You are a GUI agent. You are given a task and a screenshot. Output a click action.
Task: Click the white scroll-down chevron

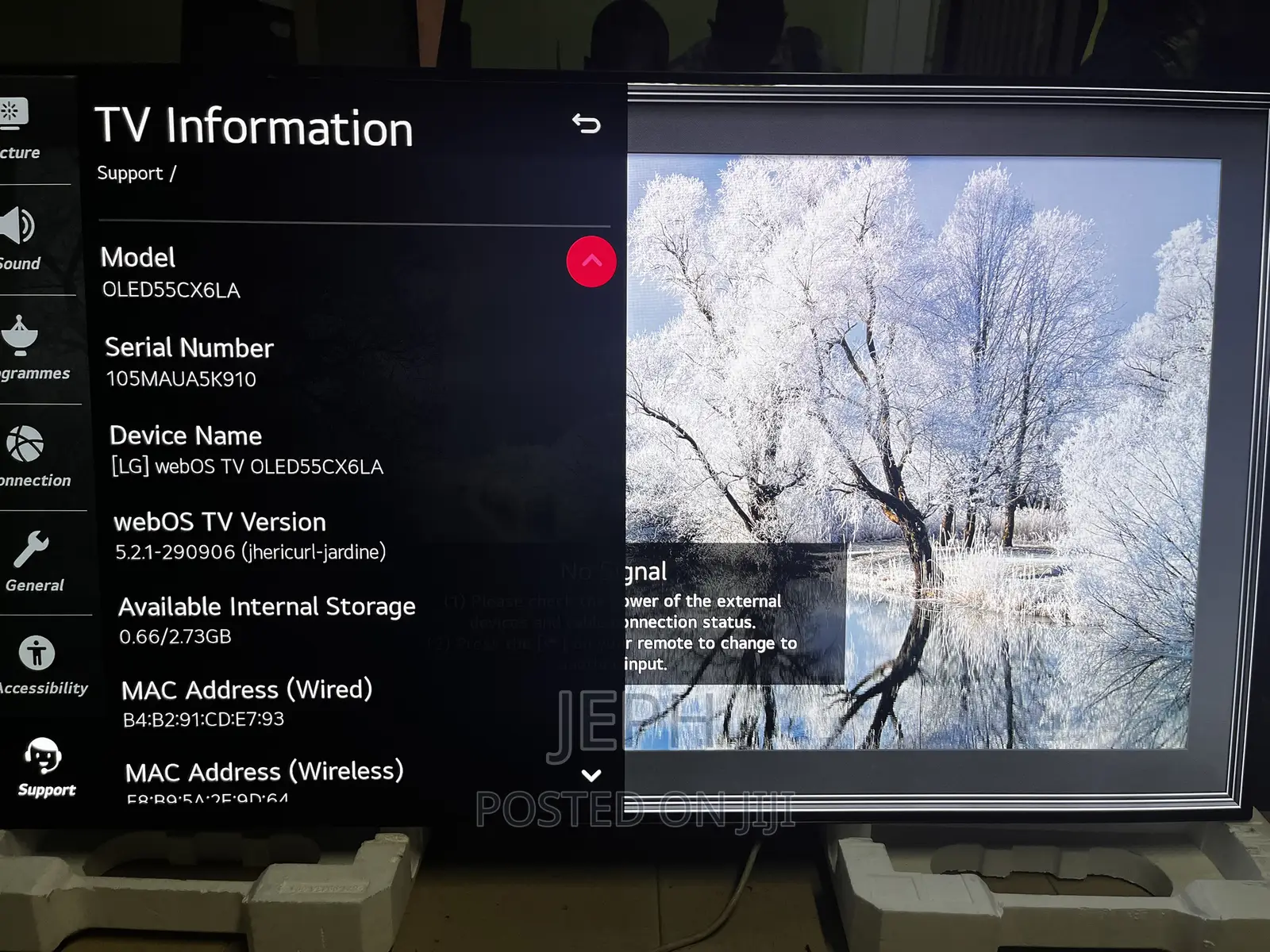click(x=591, y=775)
